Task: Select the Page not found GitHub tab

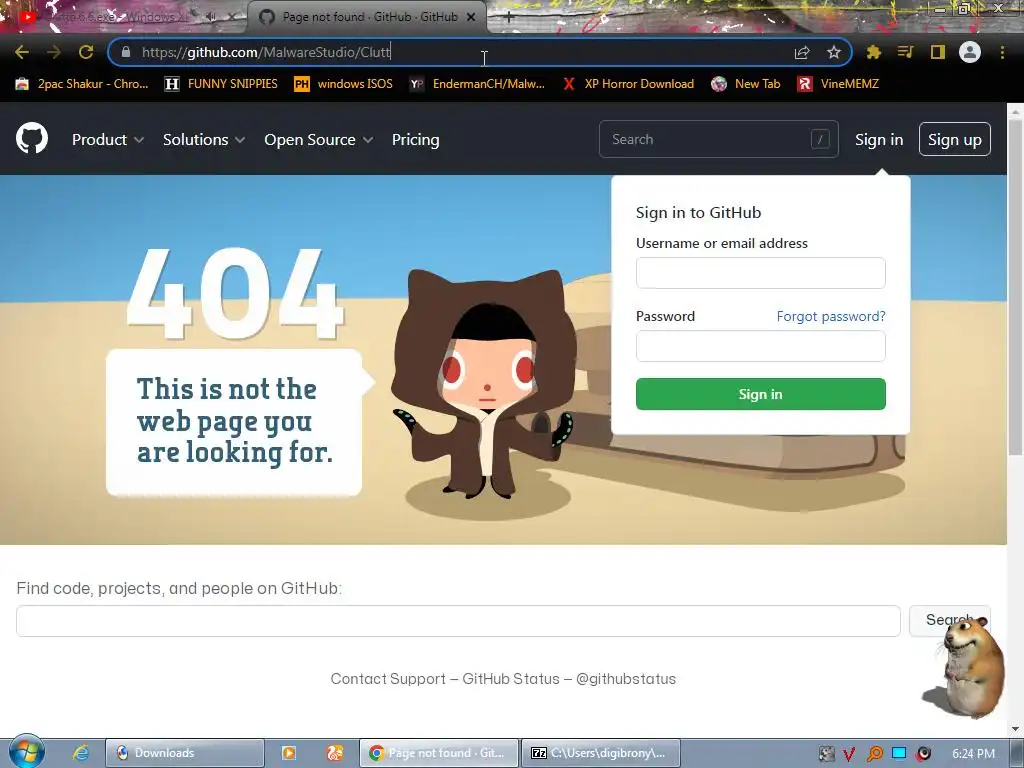Action: pyautogui.click(x=369, y=17)
